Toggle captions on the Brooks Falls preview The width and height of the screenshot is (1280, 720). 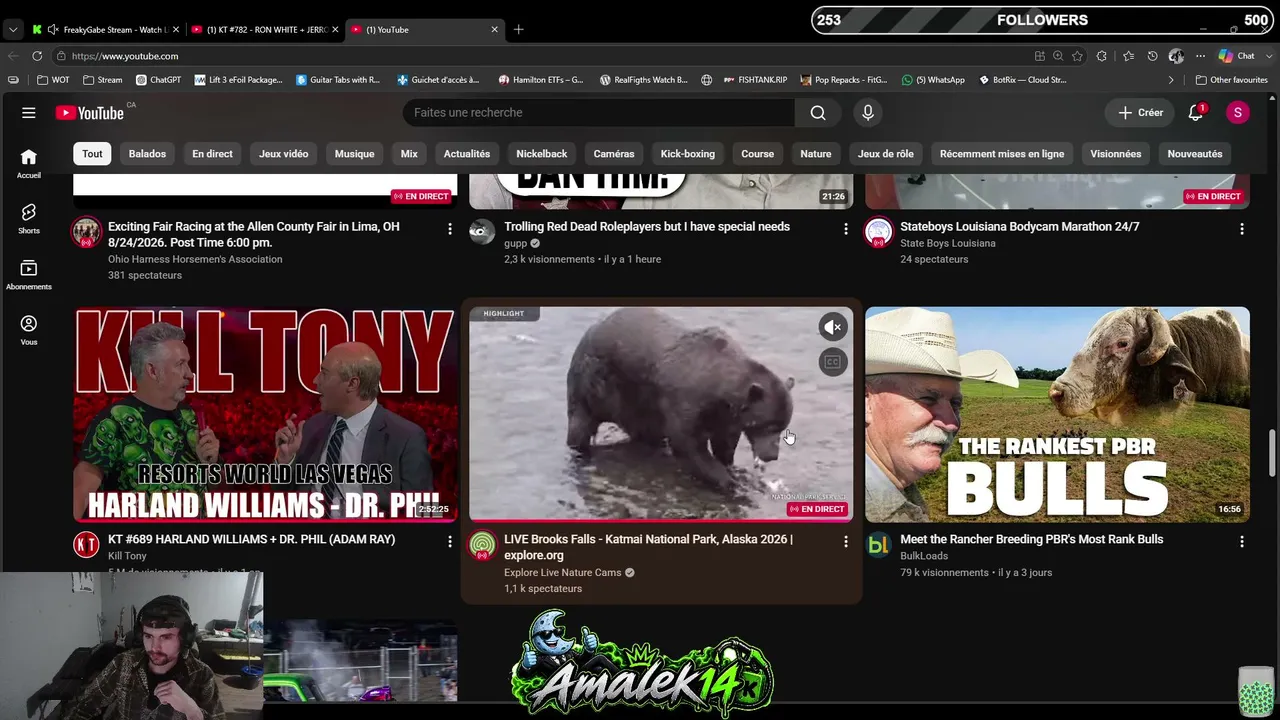(x=833, y=362)
